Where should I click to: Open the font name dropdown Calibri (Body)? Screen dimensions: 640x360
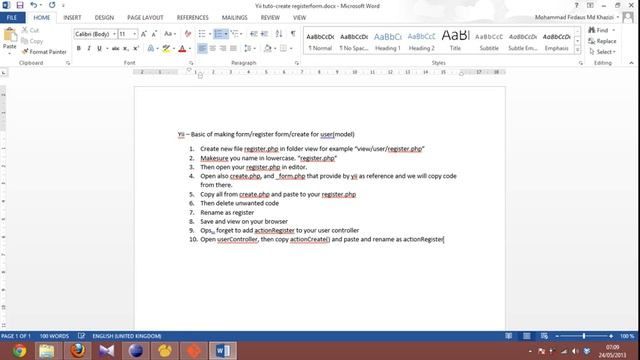point(114,34)
